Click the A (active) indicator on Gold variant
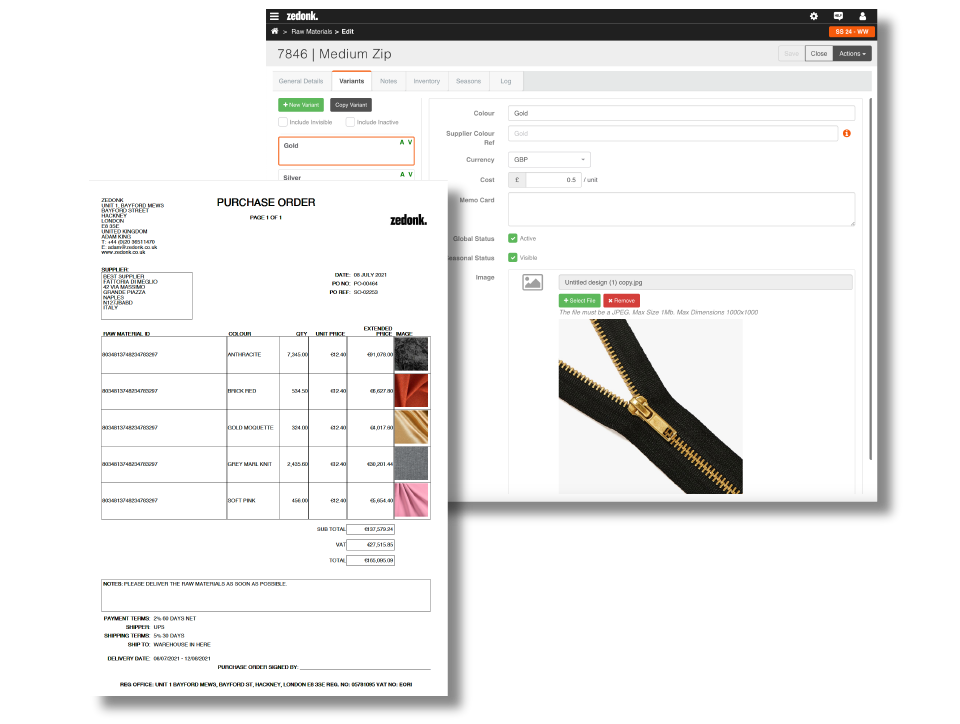 [402, 143]
